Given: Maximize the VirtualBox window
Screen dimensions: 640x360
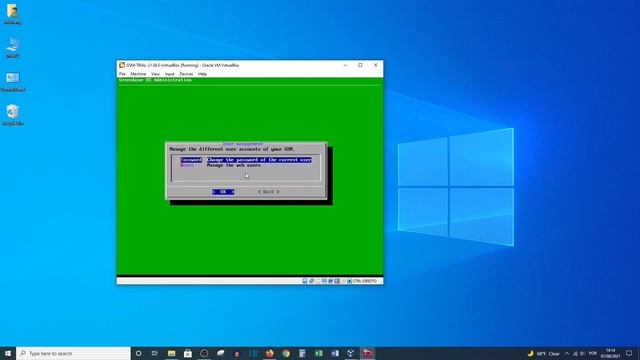Looking at the screenshot, I should 360,65.
